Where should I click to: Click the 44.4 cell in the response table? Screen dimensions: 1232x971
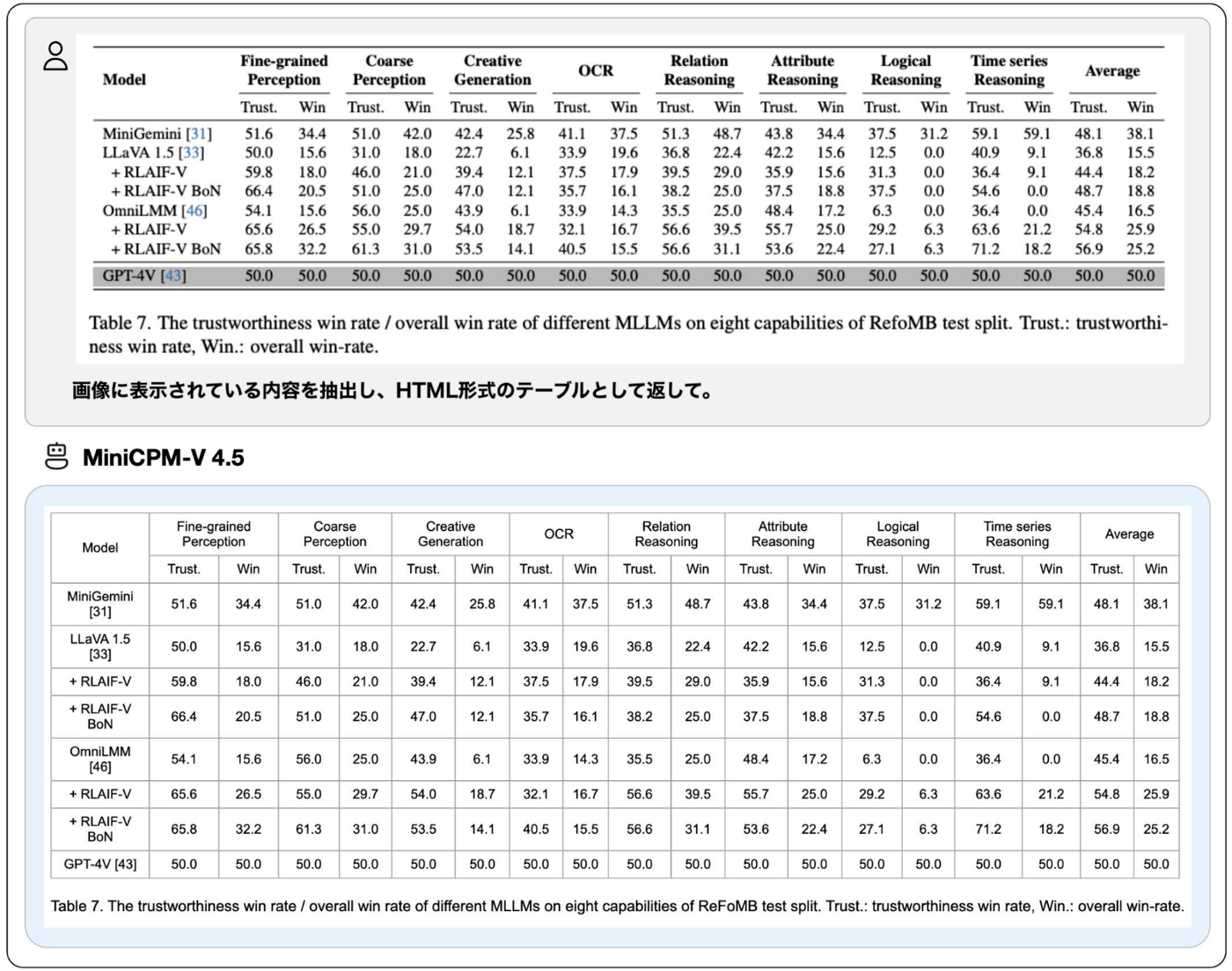(x=1107, y=681)
